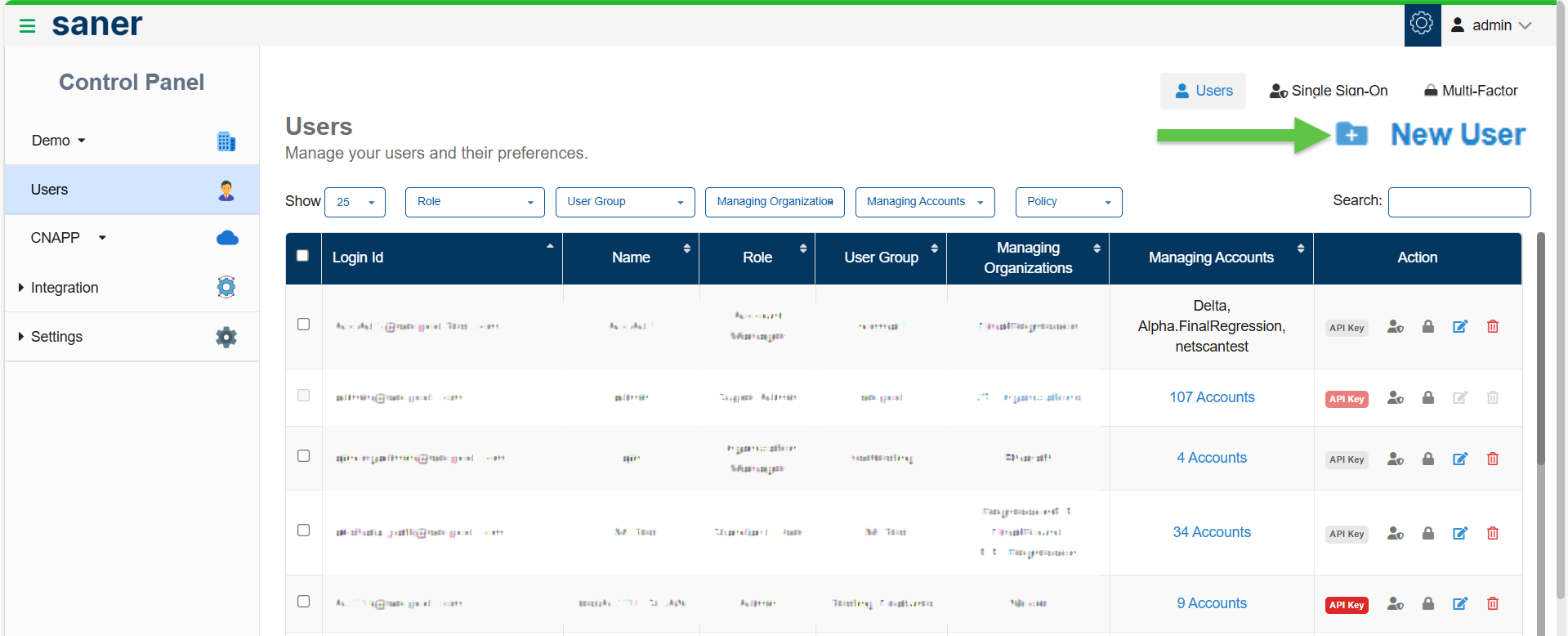
Task: Click the 9 Accounts link
Action: (1211, 603)
